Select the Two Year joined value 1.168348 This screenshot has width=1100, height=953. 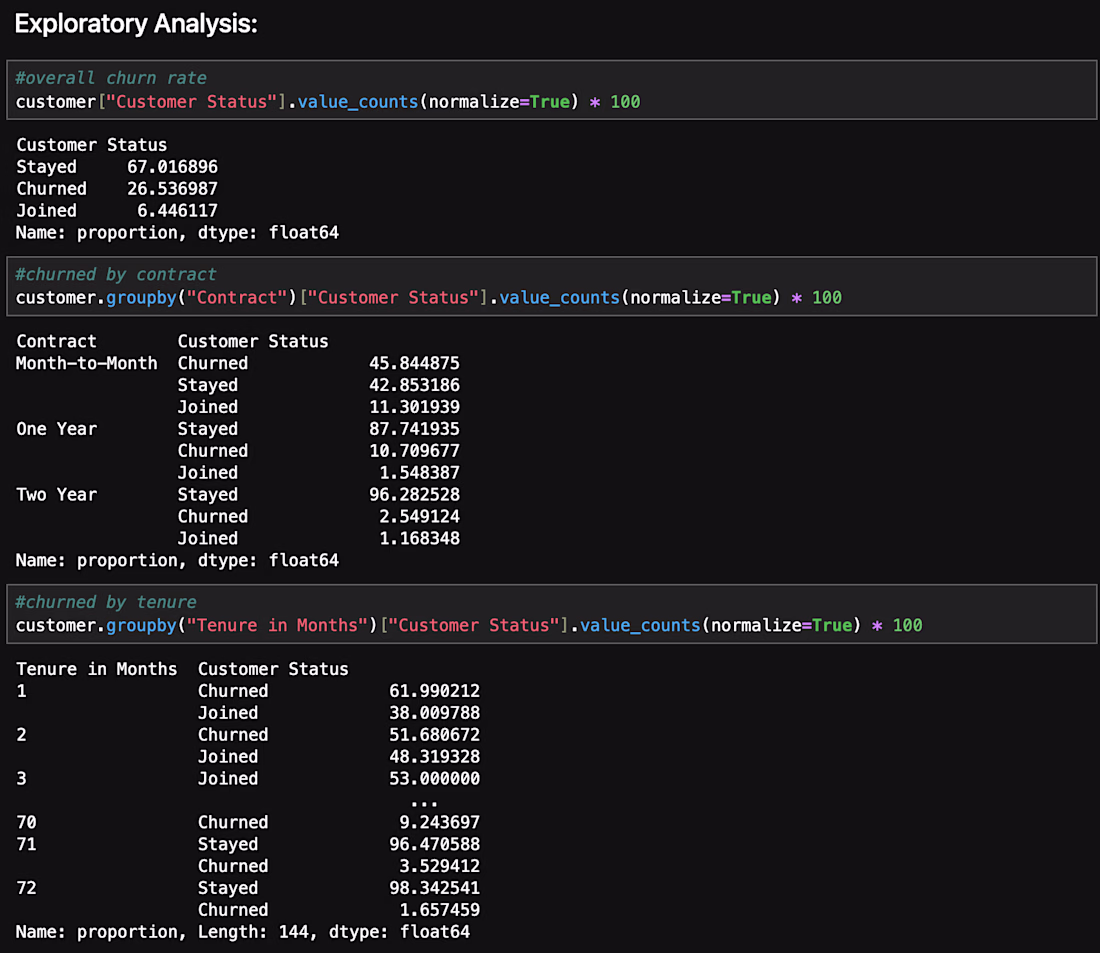point(420,538)
